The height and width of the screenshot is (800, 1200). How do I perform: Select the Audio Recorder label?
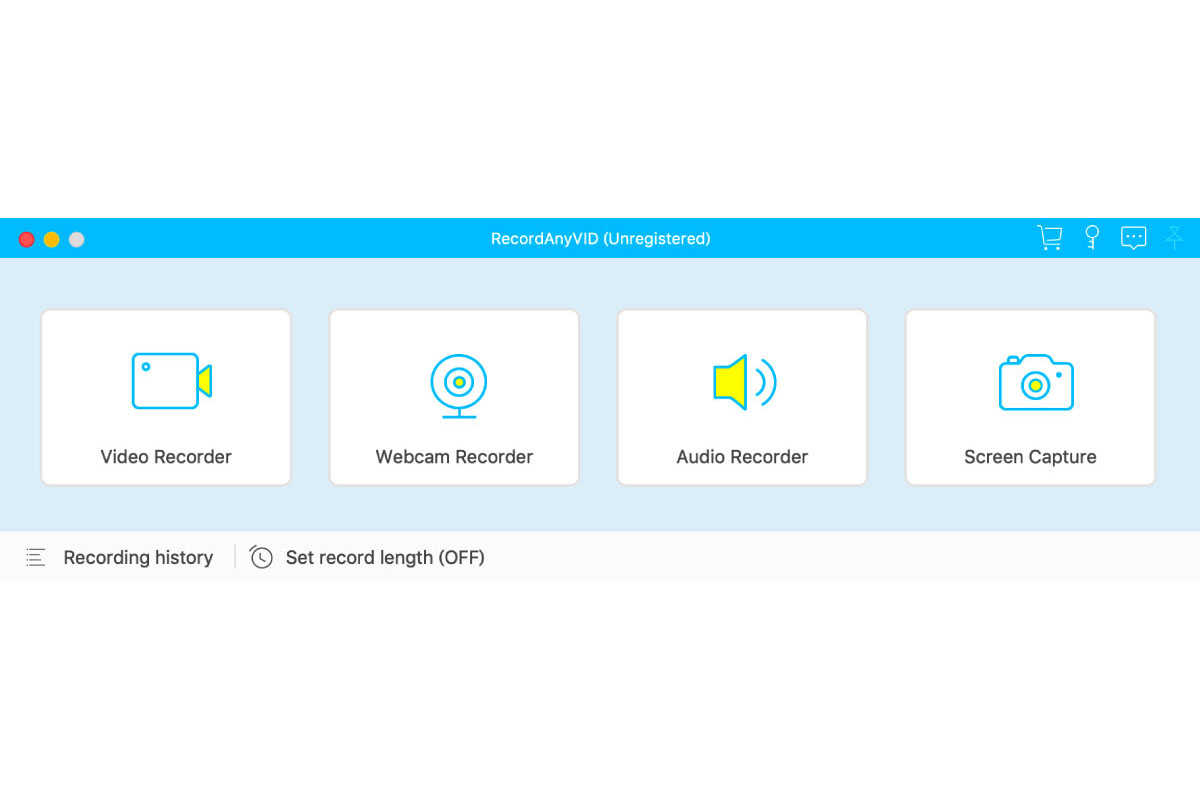tap(742, 457)
